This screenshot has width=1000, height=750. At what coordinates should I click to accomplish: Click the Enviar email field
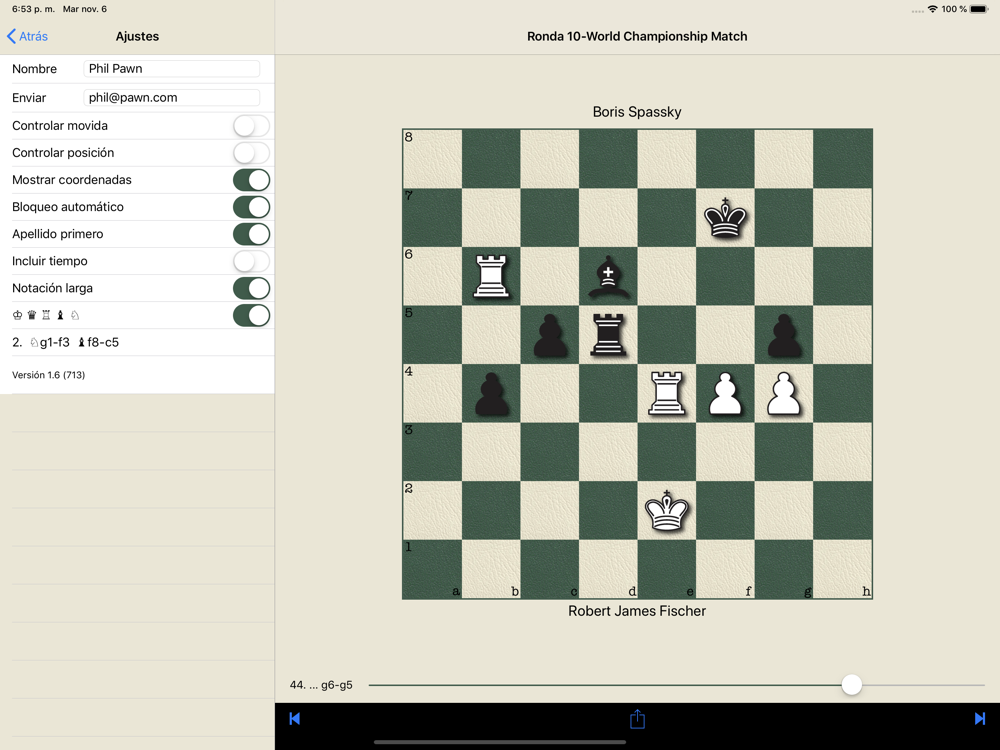tap(172, 98)
